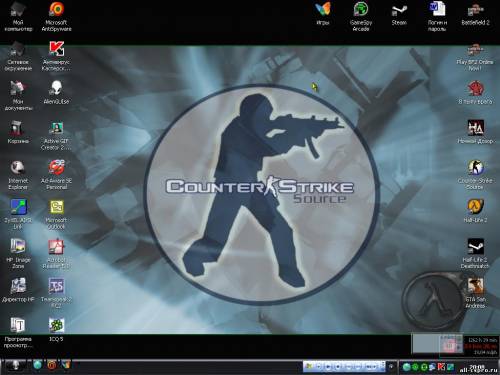The image size is (500, 375).
Task: Select the Teamspeak 2 RC2 icon
Action: tap(56, 293)
